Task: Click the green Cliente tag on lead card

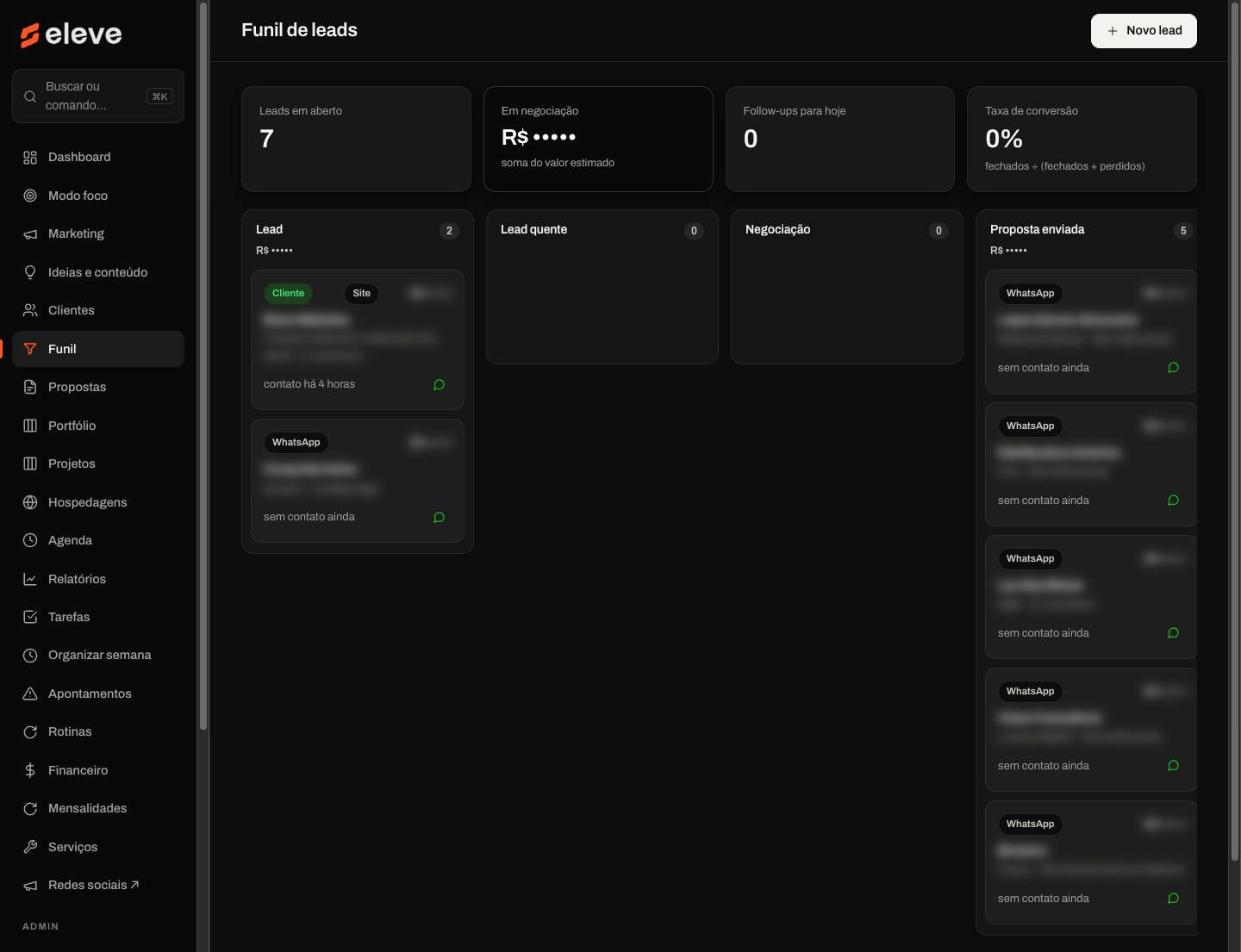Action: coord(288,293)
